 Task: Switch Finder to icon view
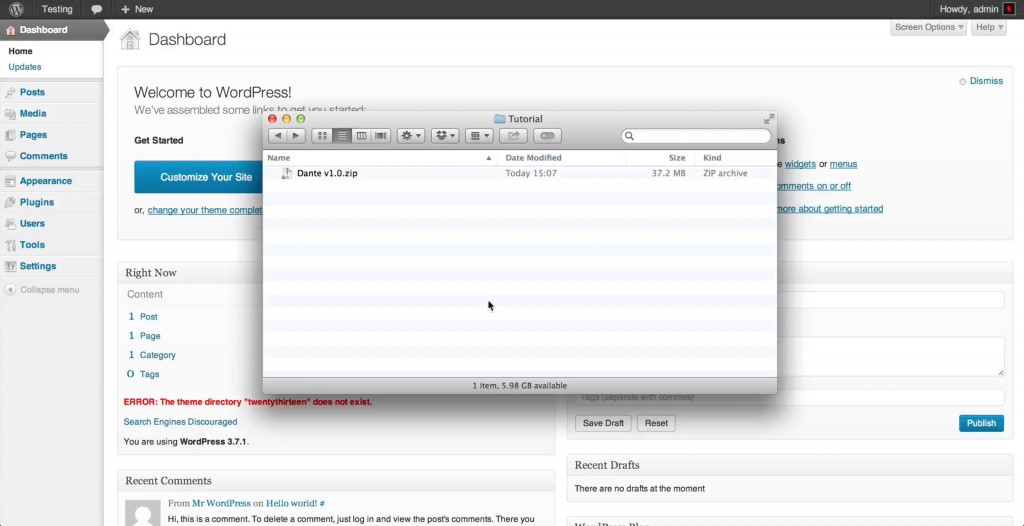coord(322,136)
